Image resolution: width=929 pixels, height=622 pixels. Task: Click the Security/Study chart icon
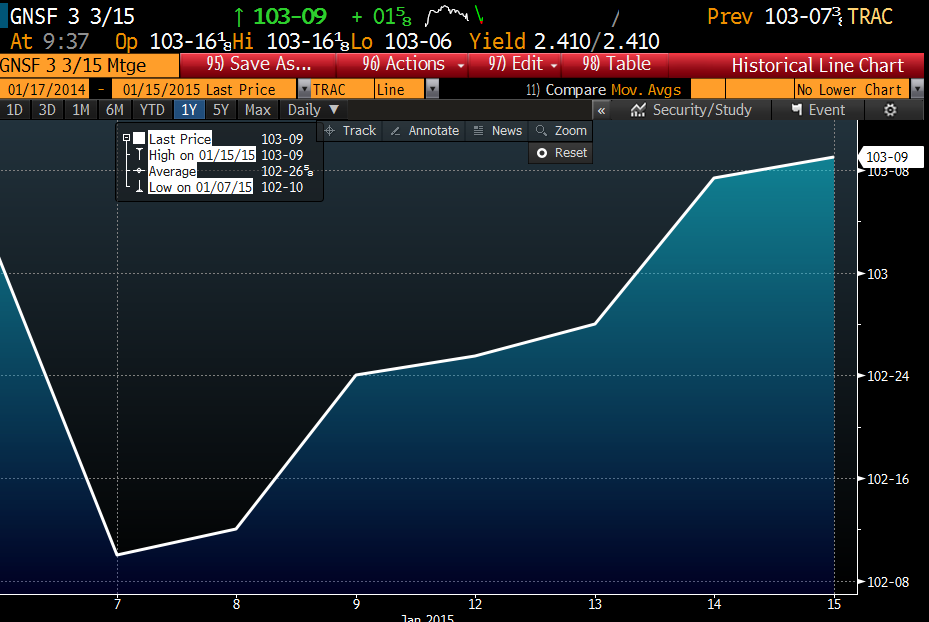[691, 110]
